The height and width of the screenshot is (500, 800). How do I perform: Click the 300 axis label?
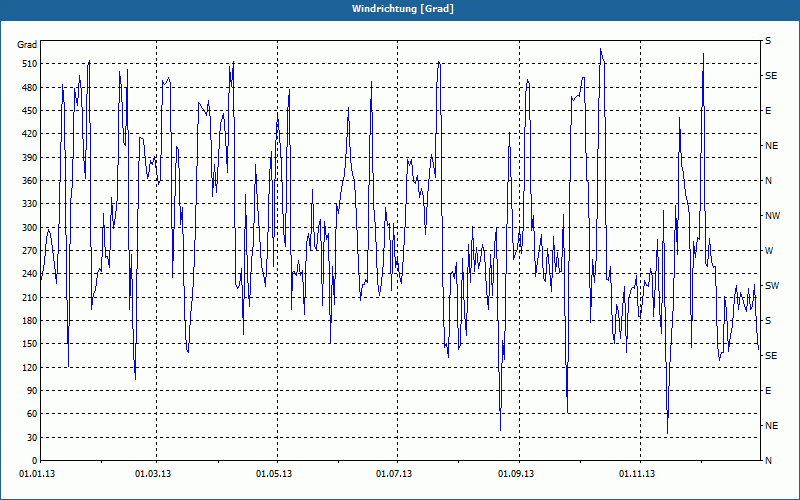click(x=29, y=228)
